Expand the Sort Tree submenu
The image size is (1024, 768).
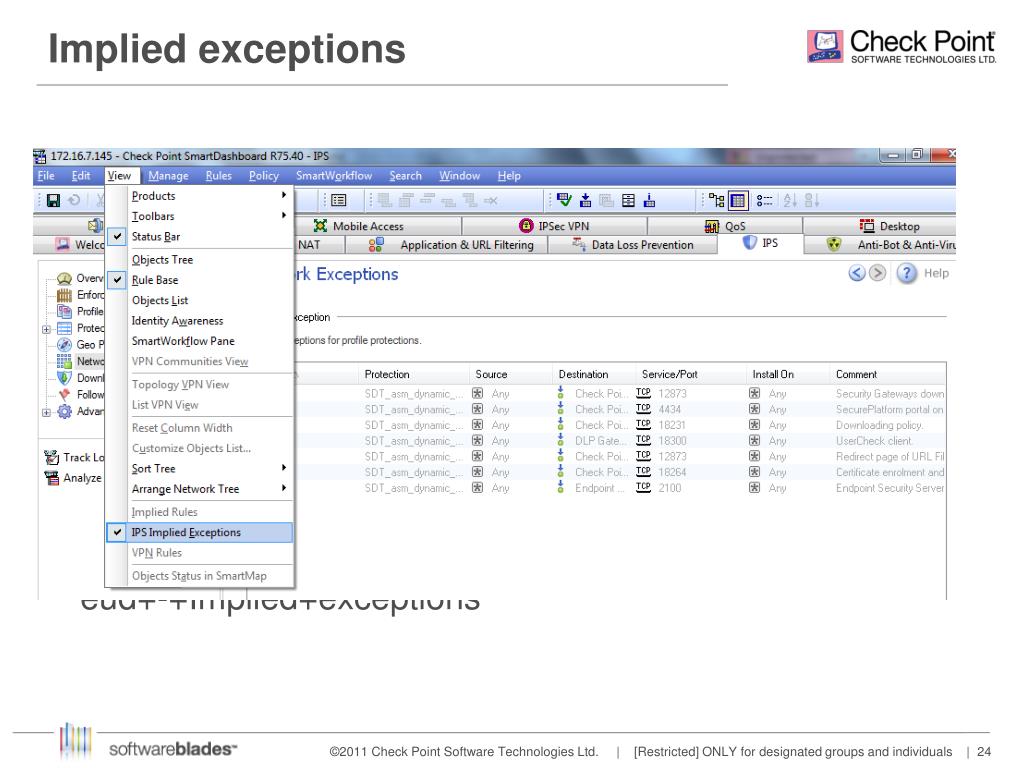pyautogui.click(x=199, y=468)
